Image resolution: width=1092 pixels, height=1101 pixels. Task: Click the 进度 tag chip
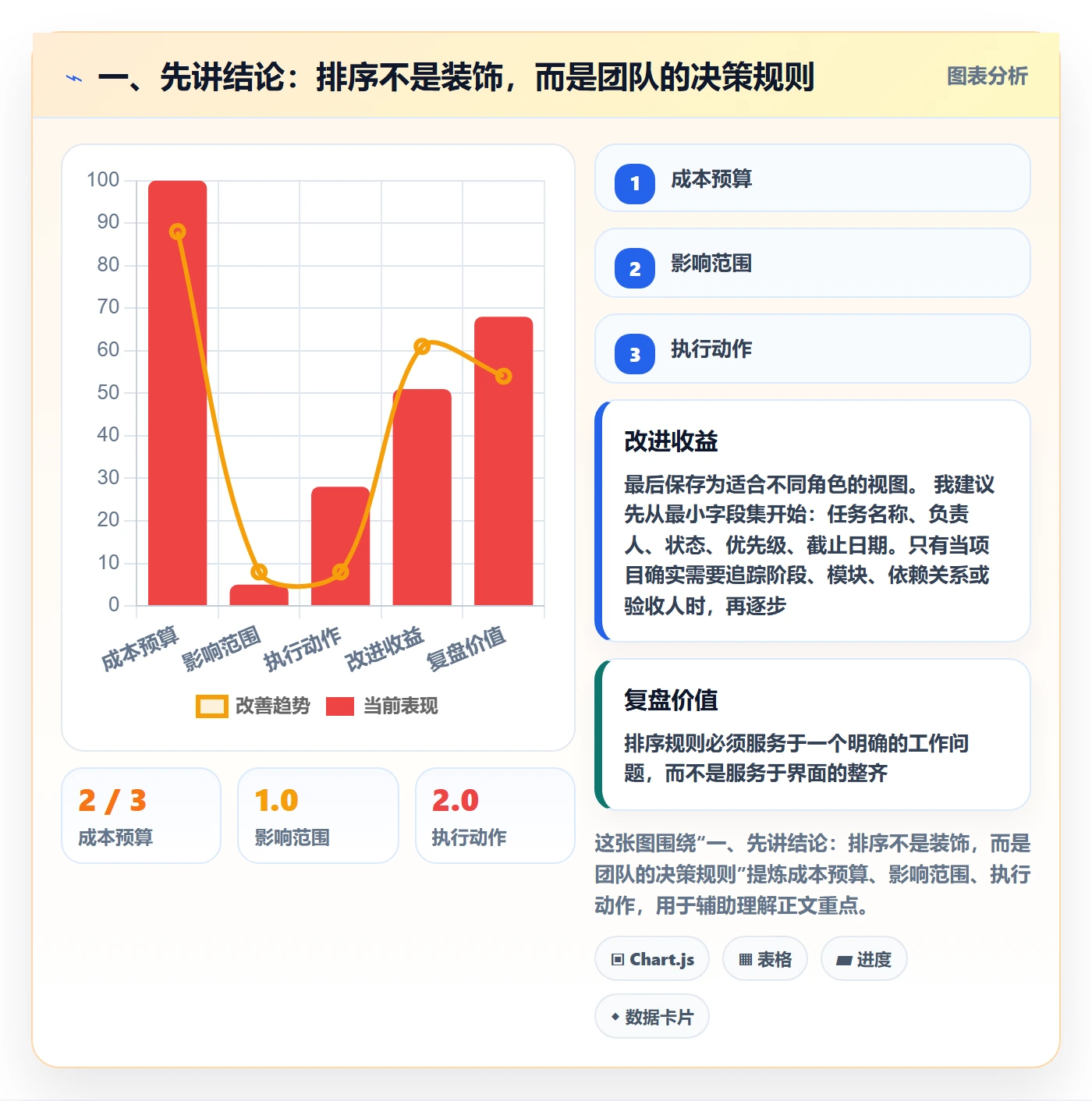864,959
